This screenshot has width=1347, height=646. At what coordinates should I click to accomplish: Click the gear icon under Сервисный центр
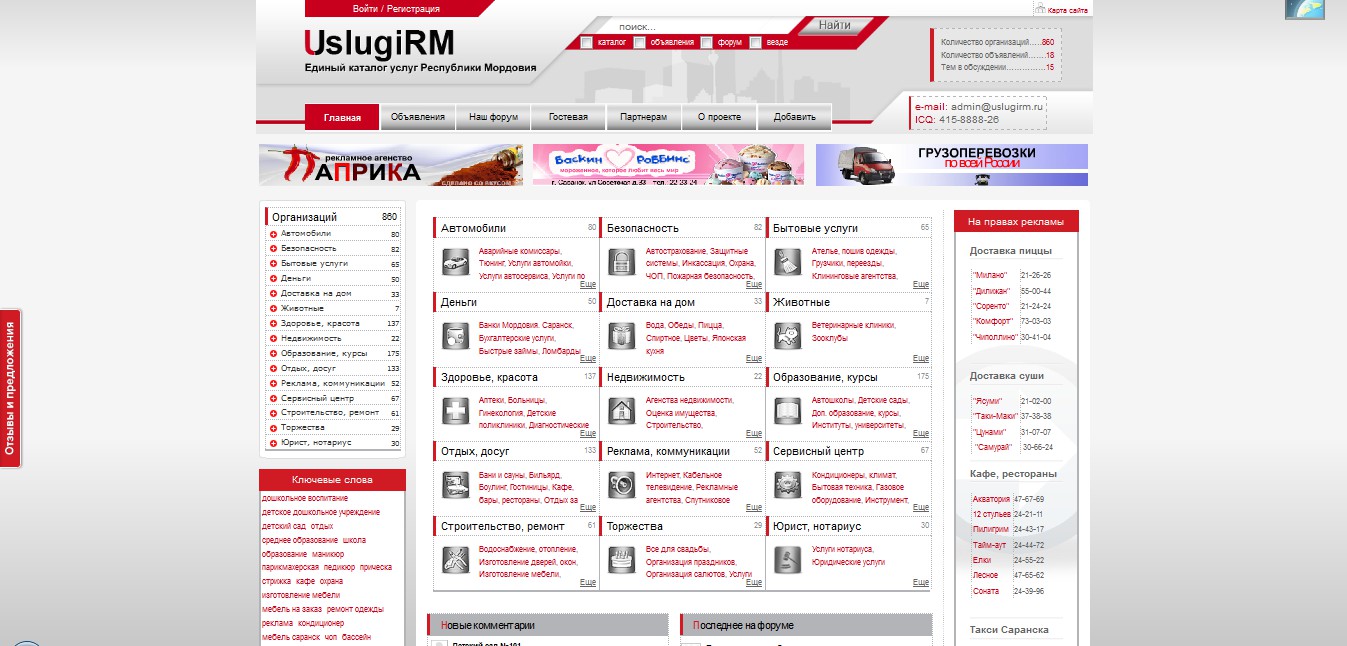(x=787, y=486)
